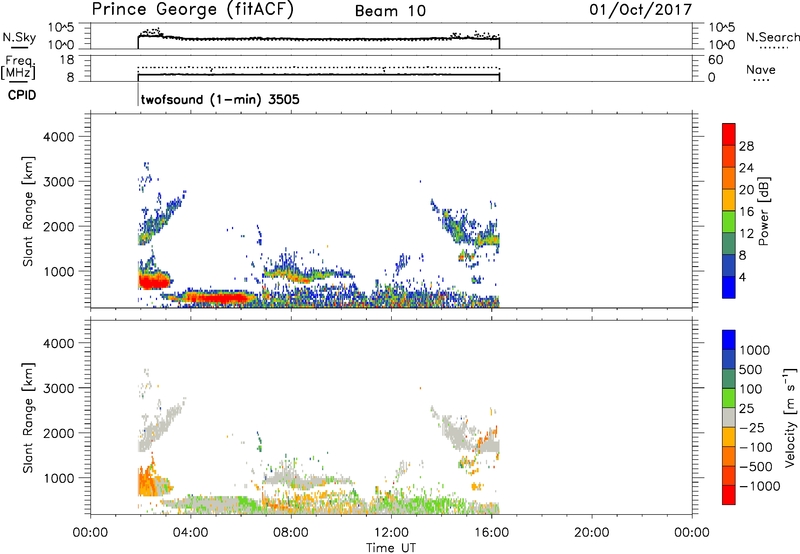The width and height of the screenshot is (800, 554).
Task: Click the 'Time UT' axis title
Action: pos(391,548)
